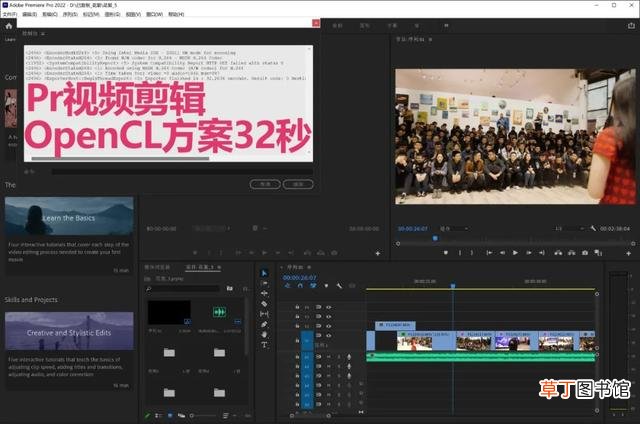This screenshot has width=640, height=424.
Task: Click left button below the export log
Action: click(x=265, y=184)
